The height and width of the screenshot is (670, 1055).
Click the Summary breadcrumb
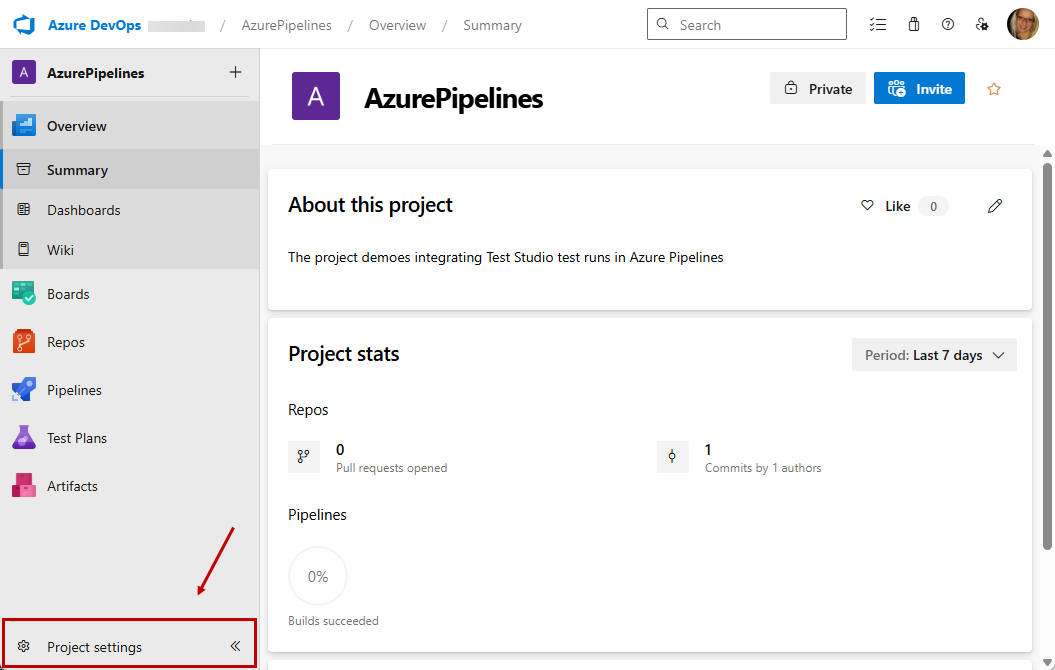click(x=493, y=25)
